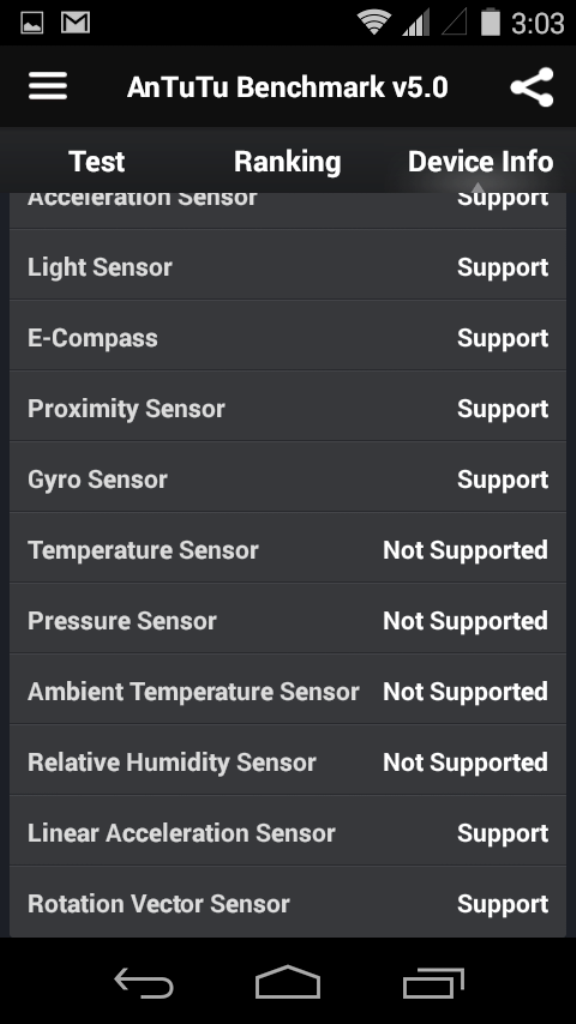This screenshot has height=1024, width=576.
Task: Tap the Android back button
Action: [x=144, y=982]
